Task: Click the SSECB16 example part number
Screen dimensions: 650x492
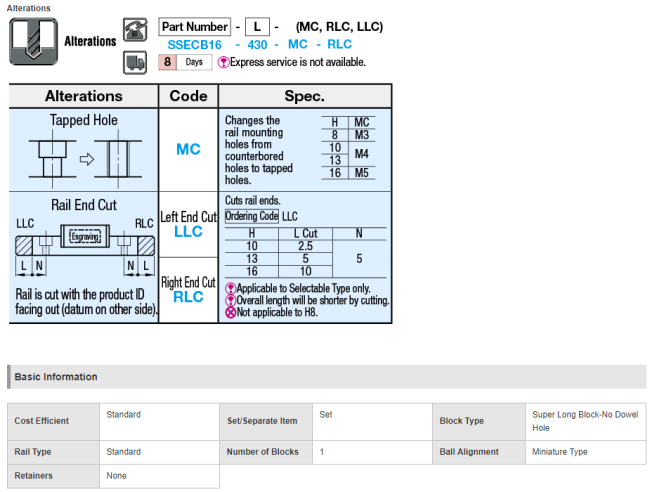Action: coord(193,45)
